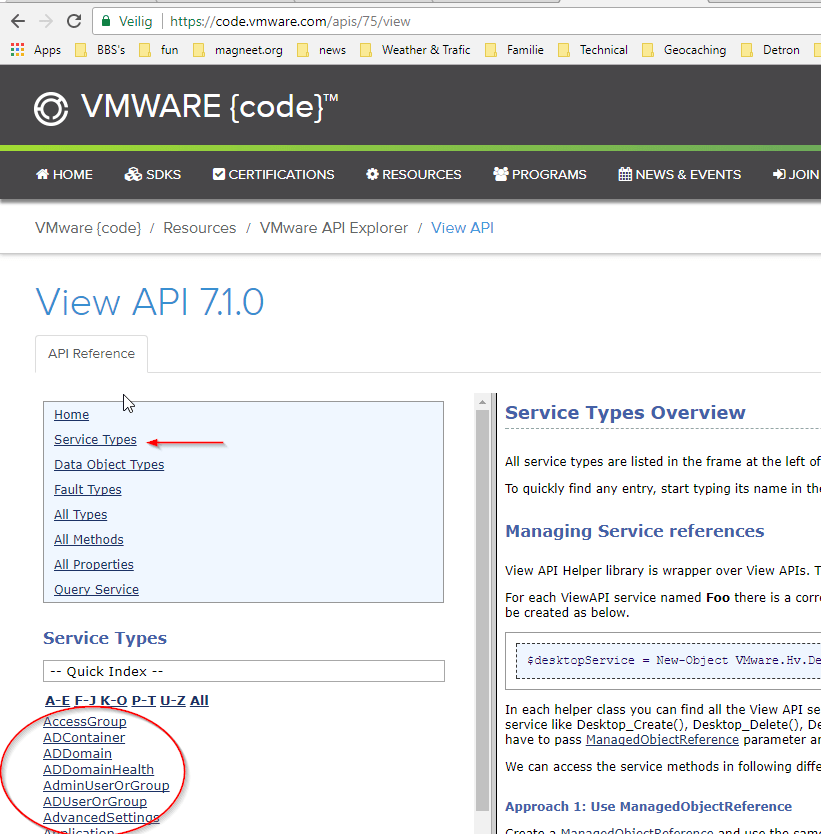The image size is (821, 834).
Task: Open the Query Service link
Action: 97,589
